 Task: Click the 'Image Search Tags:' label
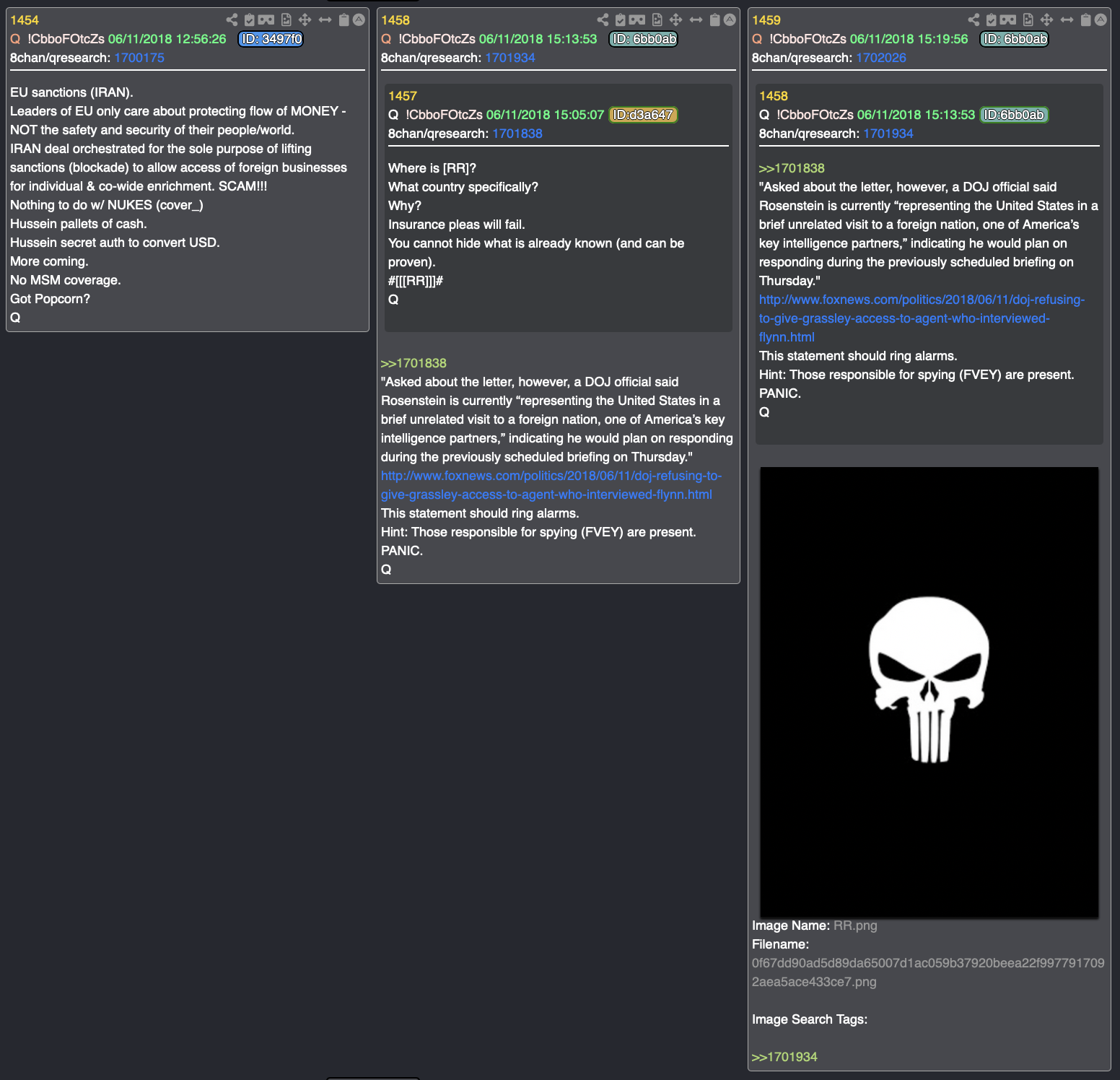tap(810, 1019)
